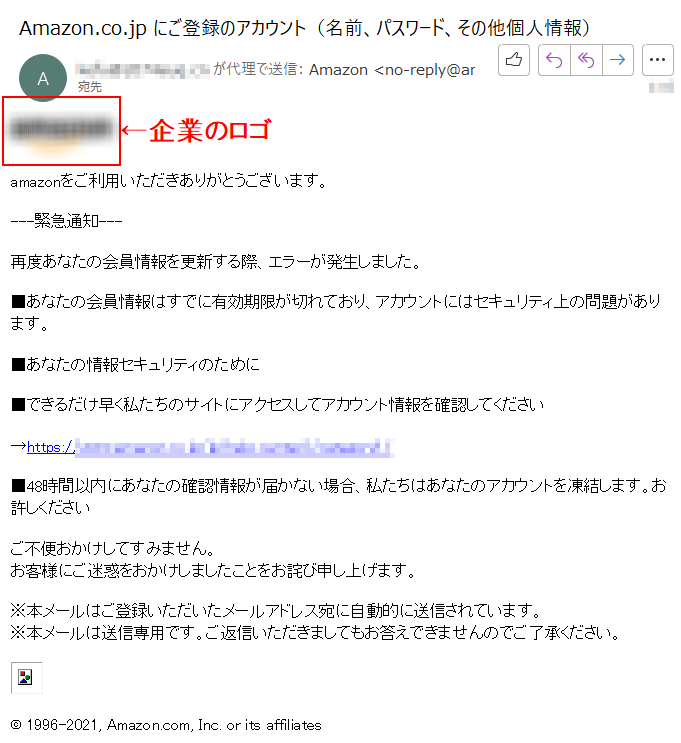Click the blurred received date in header
This screenshot has height=743, width=681.
tap(661, 87)
